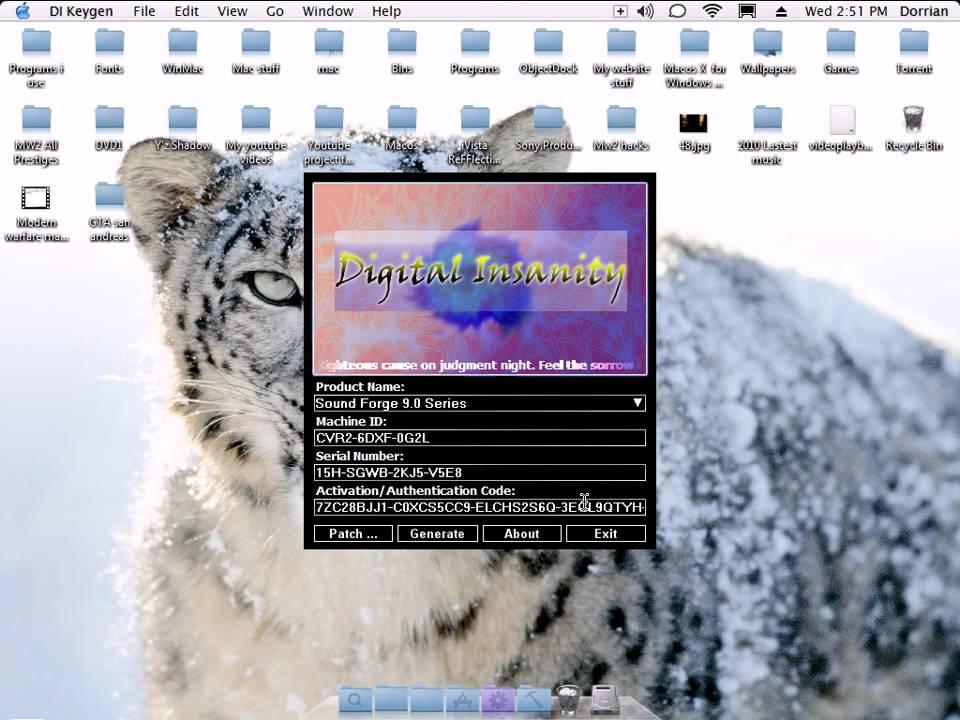
Task: Click the Activation/Authentication Code field
Action: coord(479,507)
